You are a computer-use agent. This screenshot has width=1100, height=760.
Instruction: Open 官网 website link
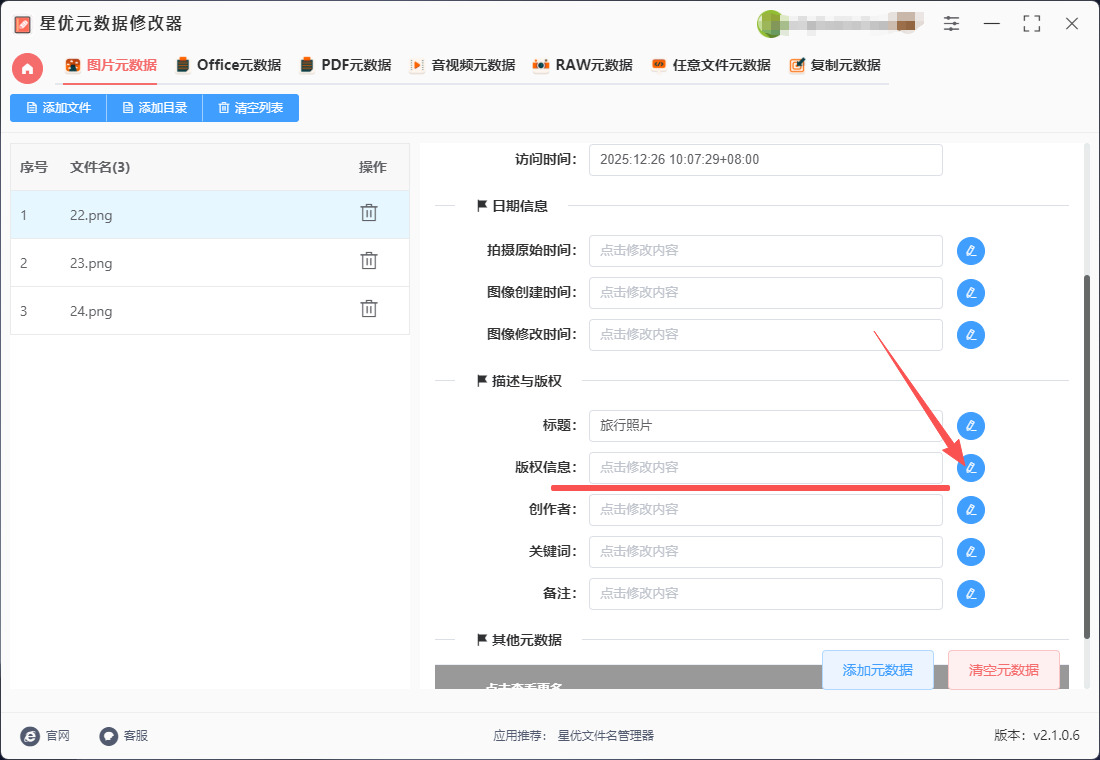(46, 735)
